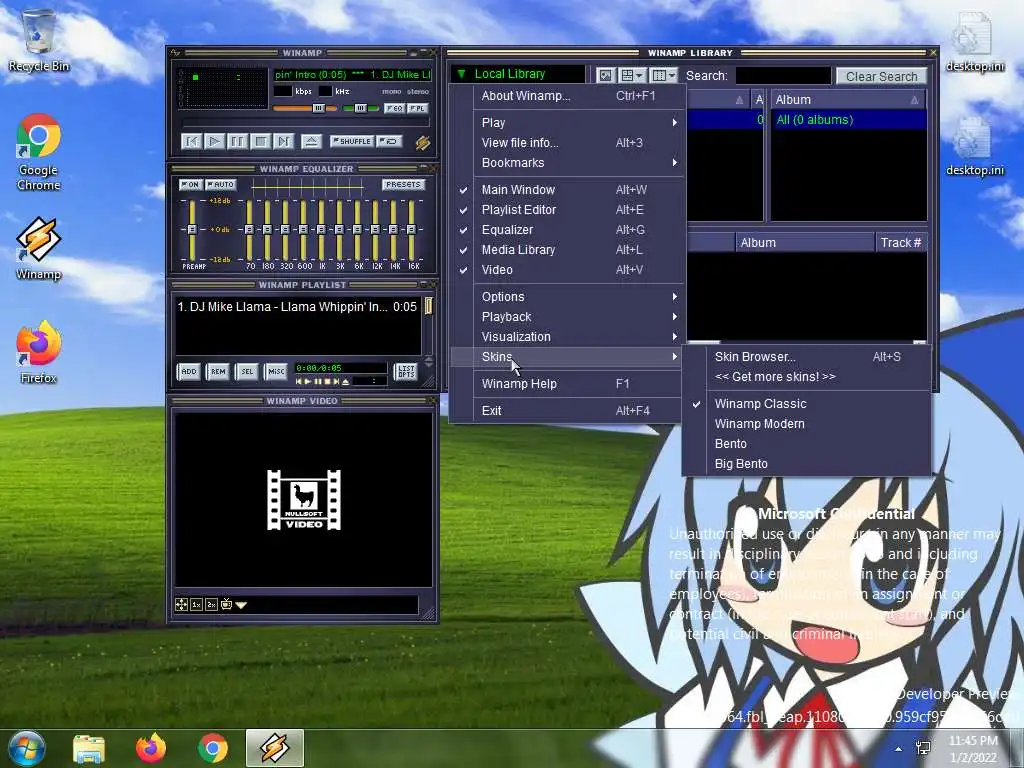The width and height of the screenshot is (1024, 768).
Task: Click the Previous track button in Winamp
Action: [191, 141]
